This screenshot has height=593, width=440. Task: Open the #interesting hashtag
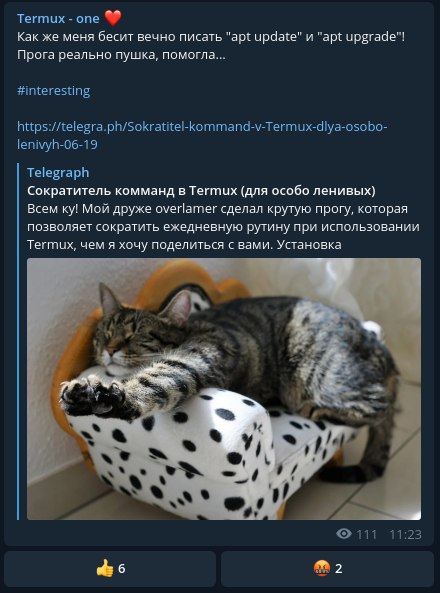54,91
